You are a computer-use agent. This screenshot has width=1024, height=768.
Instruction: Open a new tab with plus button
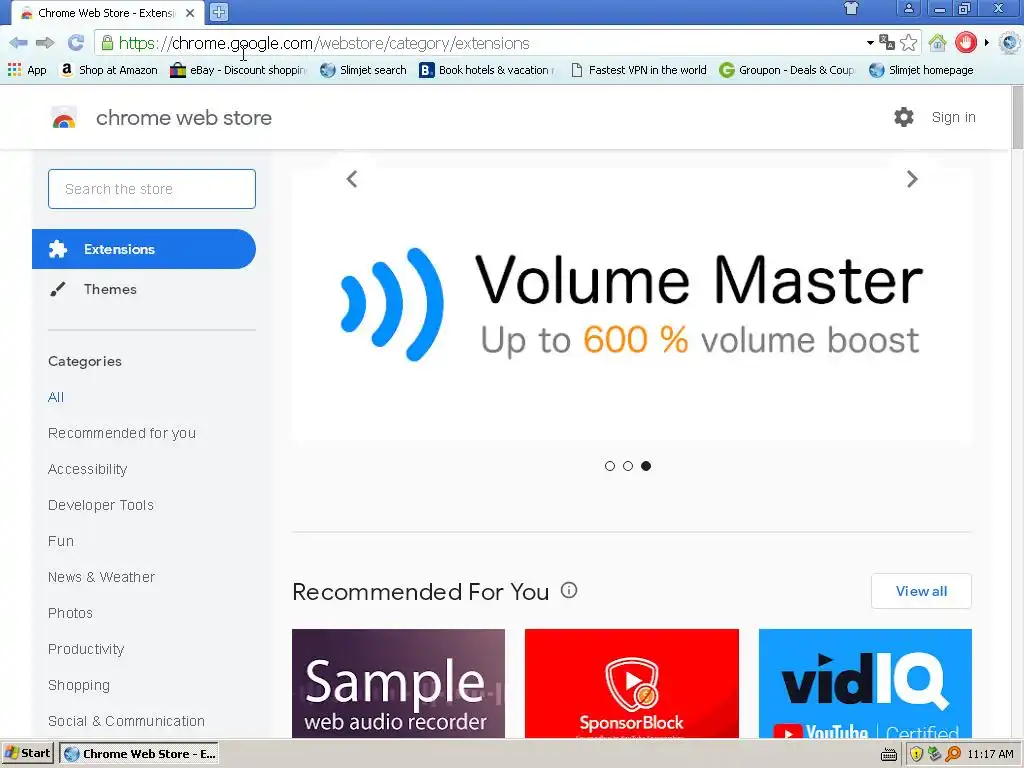[x=219, y=12]
